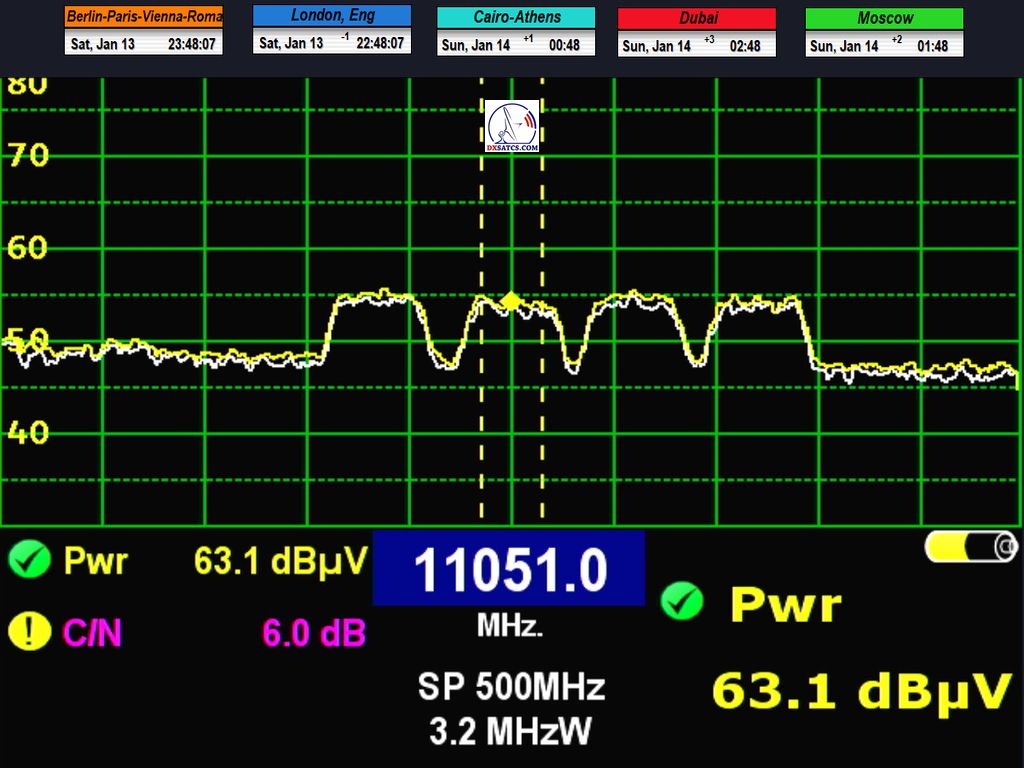Select the yellow diamond marker on the spectrum
The width and height of the screenshot is (1024, 768).
coord(512,301)
